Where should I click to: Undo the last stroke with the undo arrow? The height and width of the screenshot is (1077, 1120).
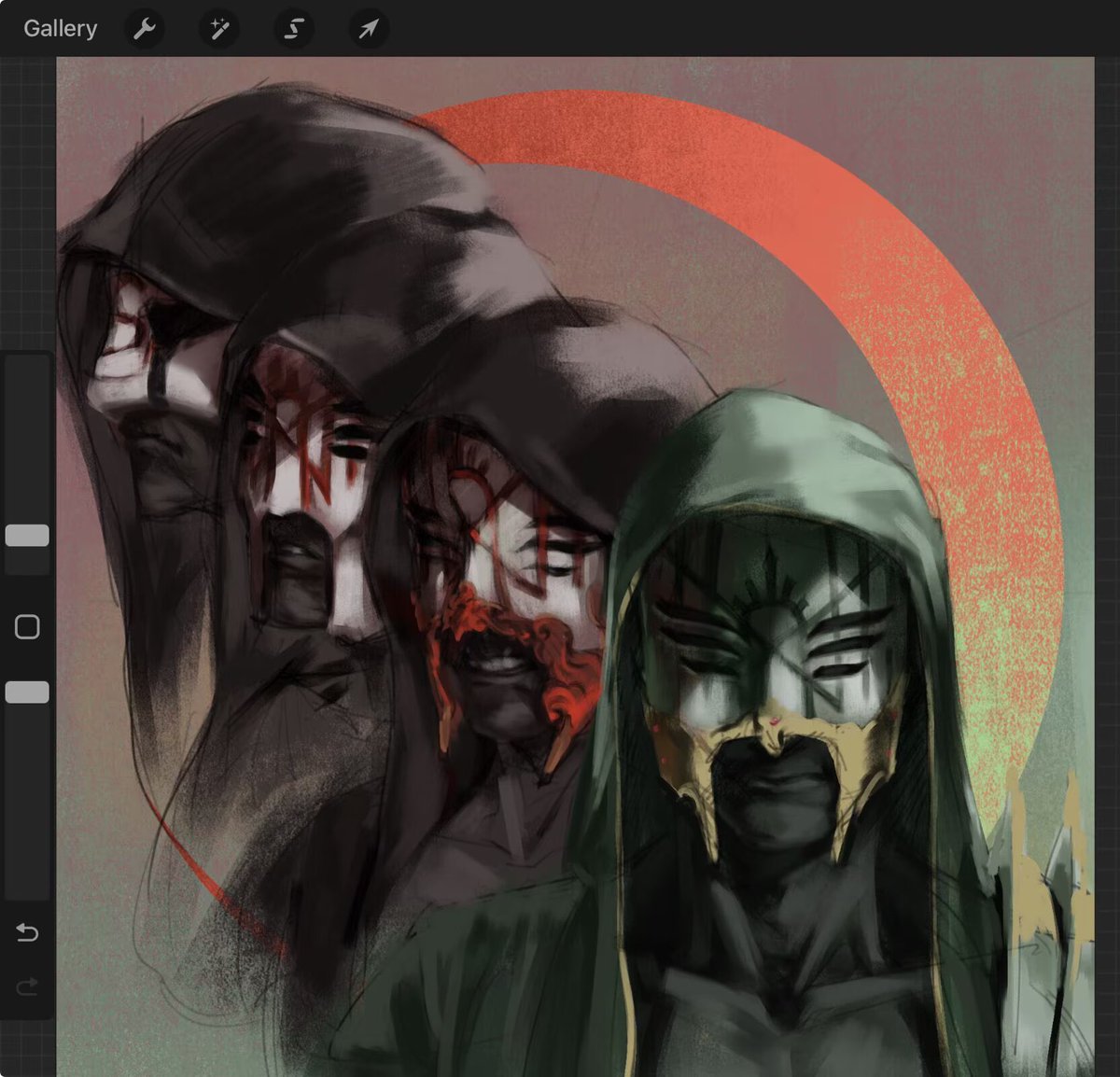click(x=27, y=932)
